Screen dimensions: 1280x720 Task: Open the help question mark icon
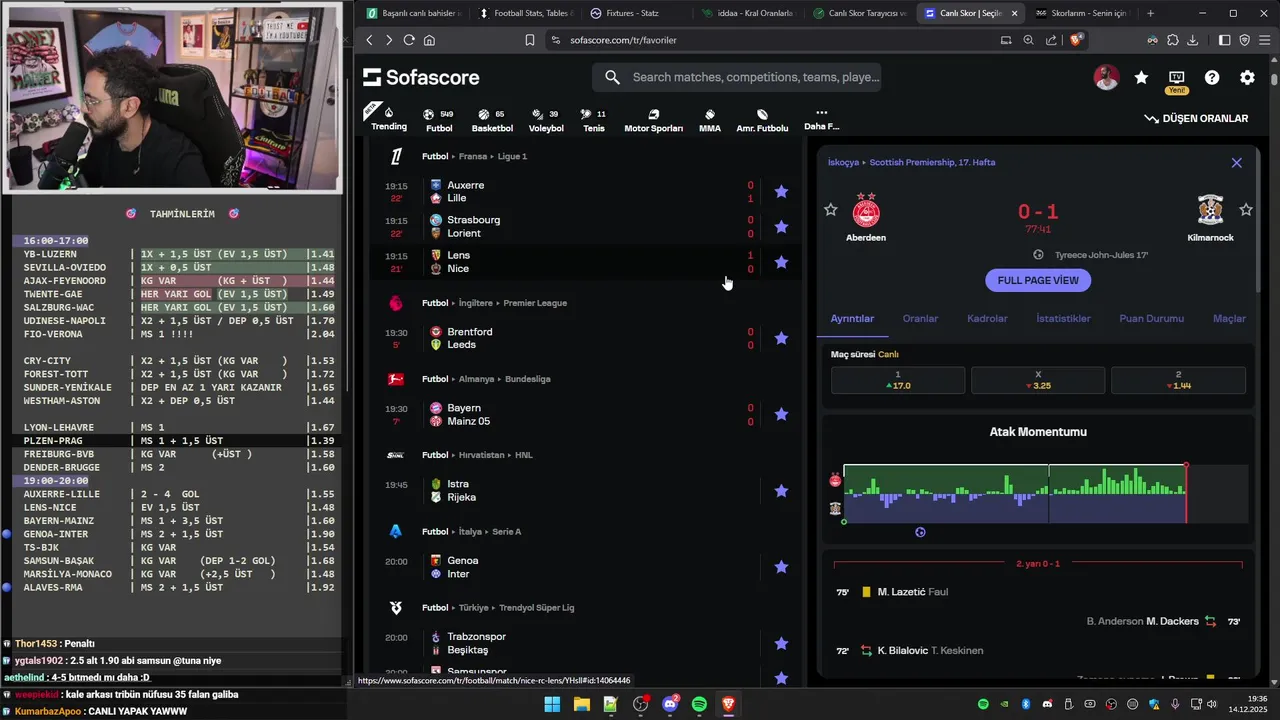[x=1212, y=78]
